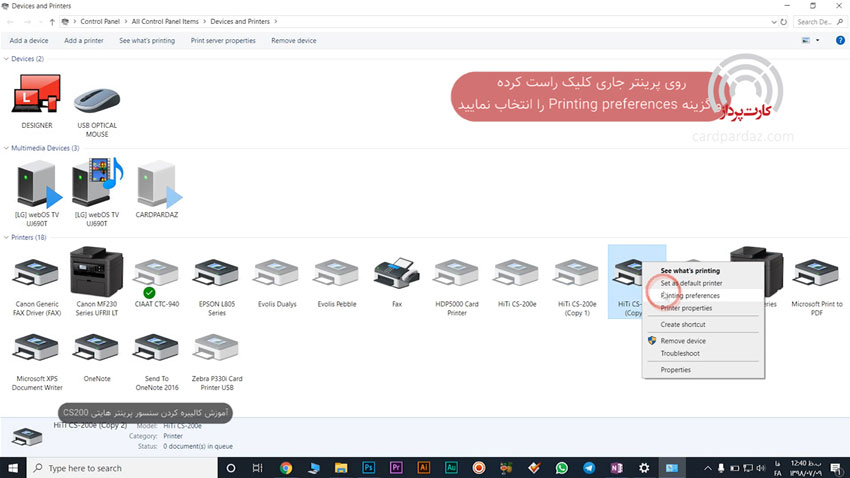Choose Printing preferences in context menu
The image size is (850, 478).
pyautogui.click(x=703, y=295)
